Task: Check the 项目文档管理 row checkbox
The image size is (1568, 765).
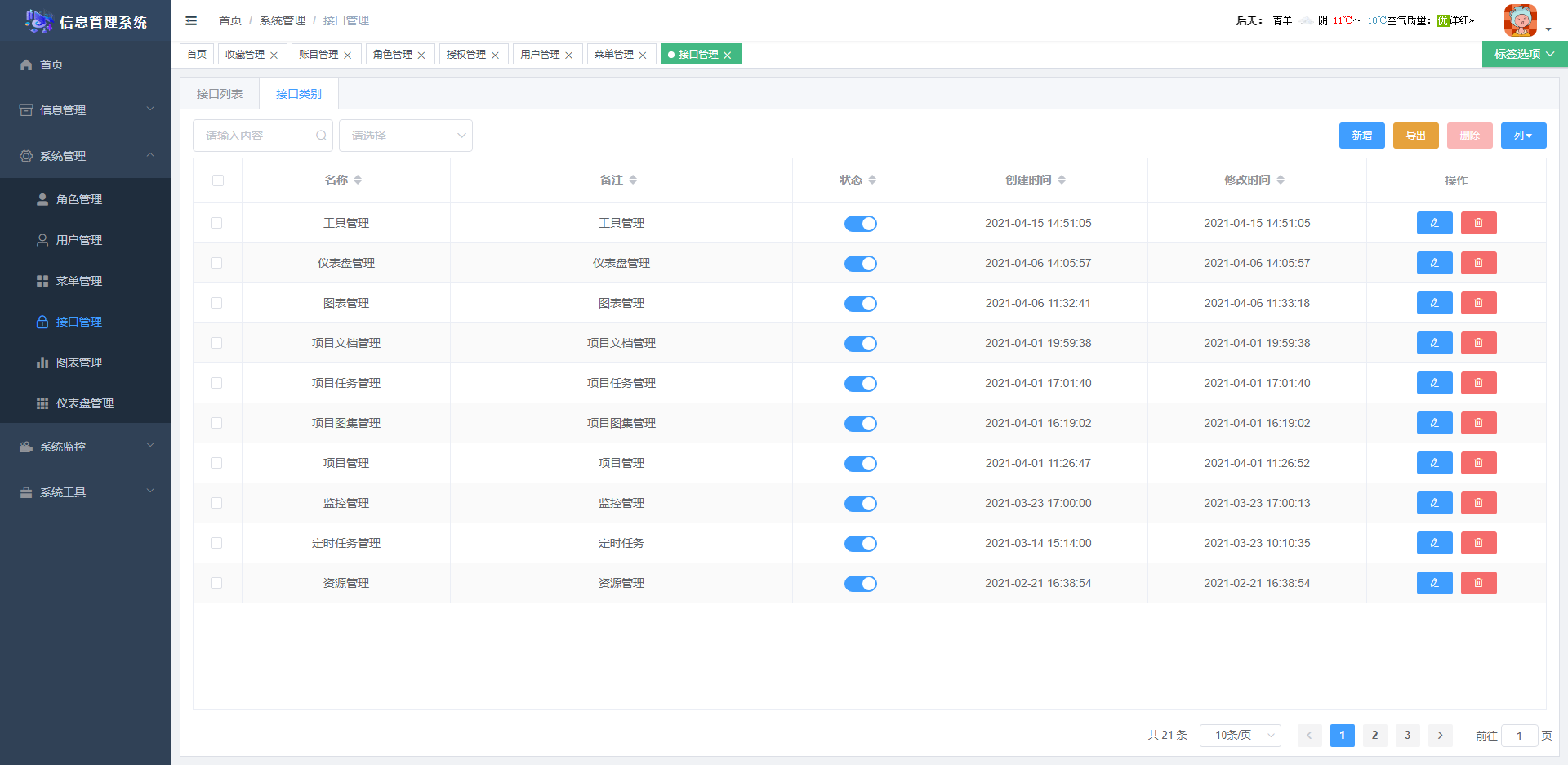Action: tap(216, 343)
